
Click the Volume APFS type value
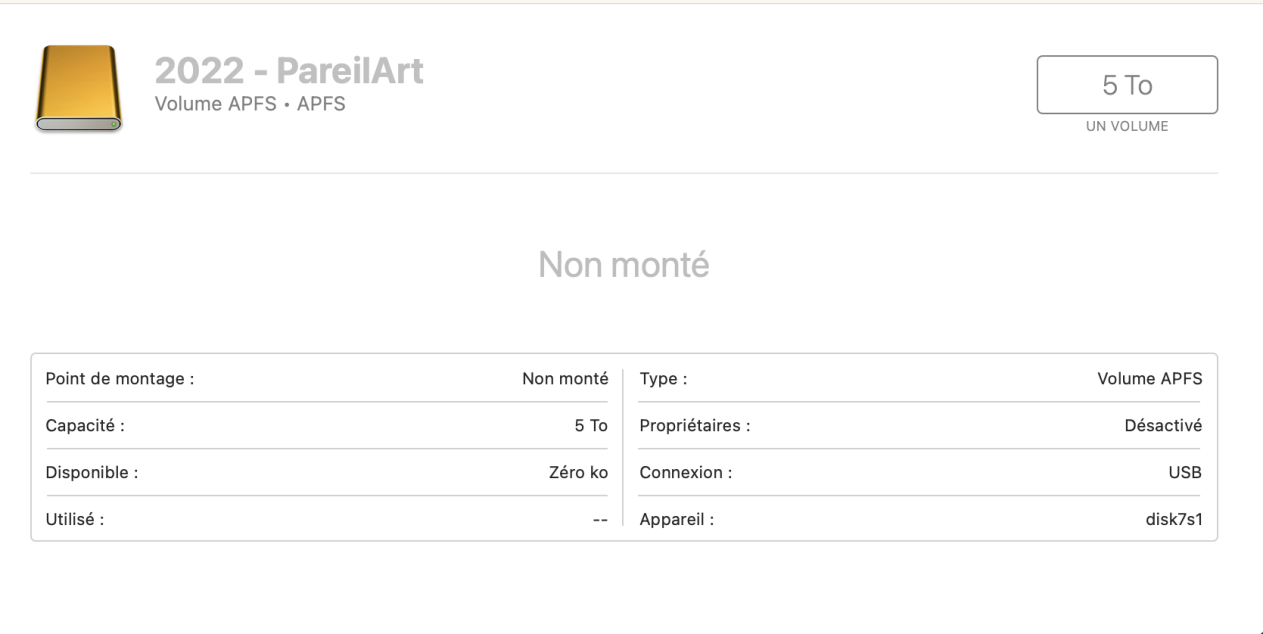[1149, 379]
